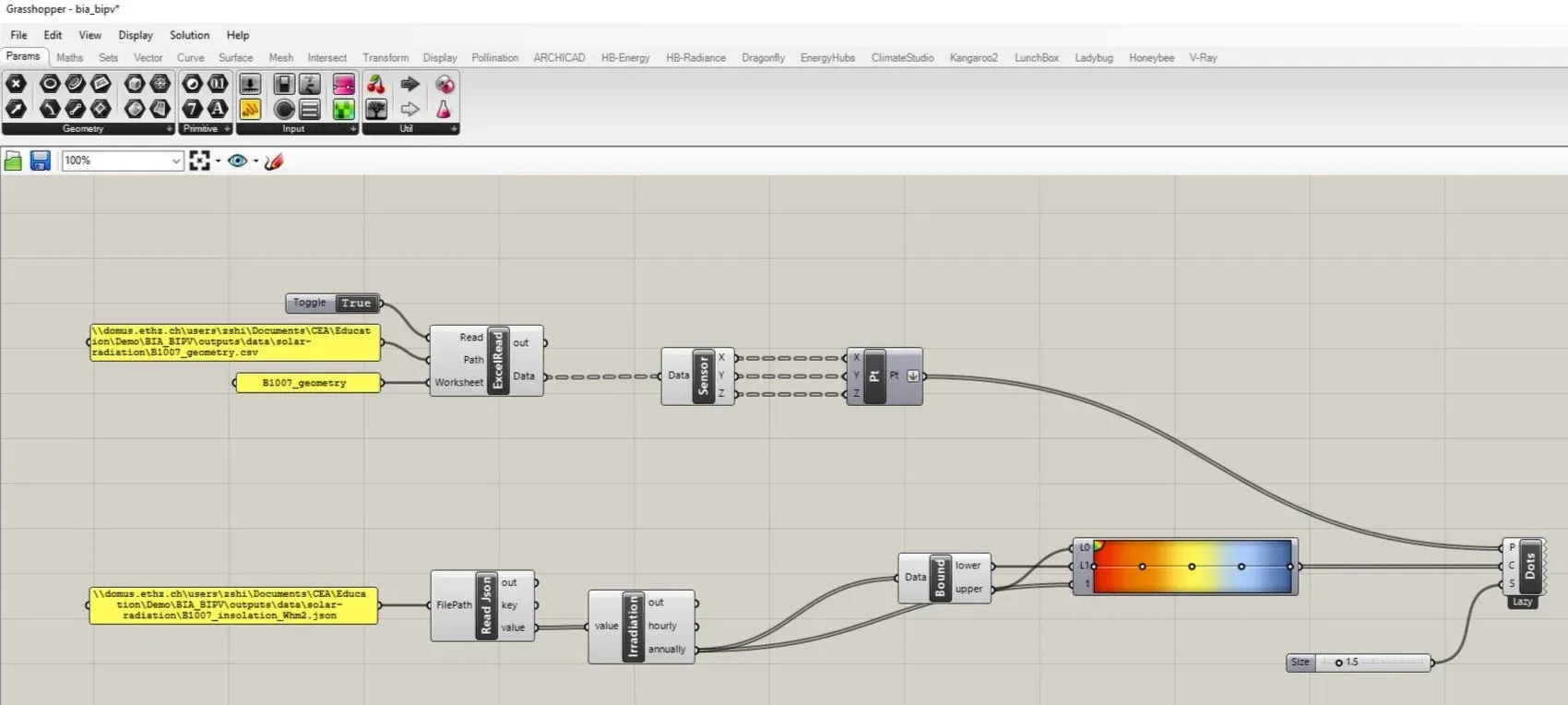Choose the Cherry Picker util icon

tap(376, 84)
